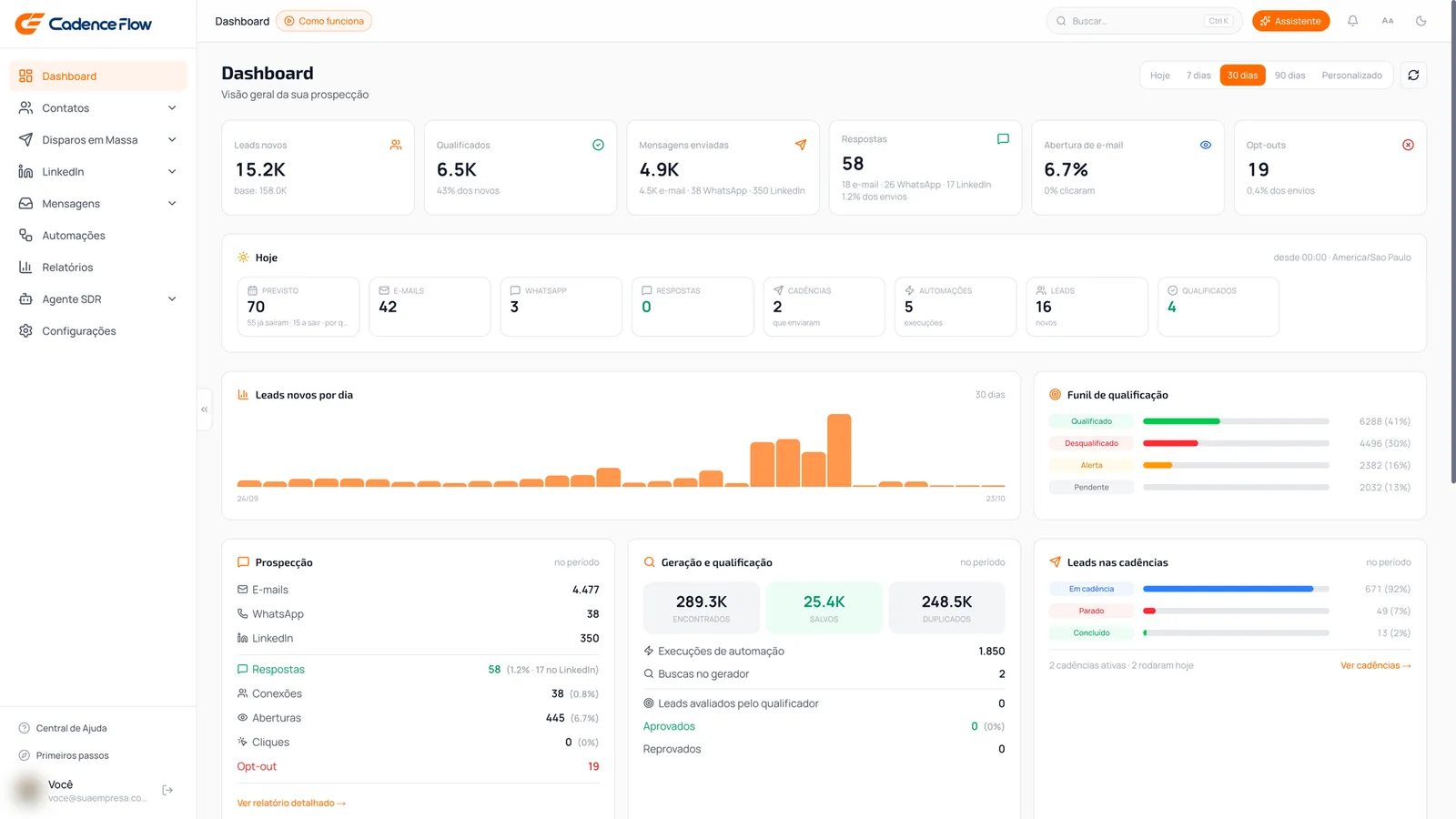Choose the Personalizado period
Image resolution: width=1456 pixels, height=819 pixels.
coord(1351,76)
